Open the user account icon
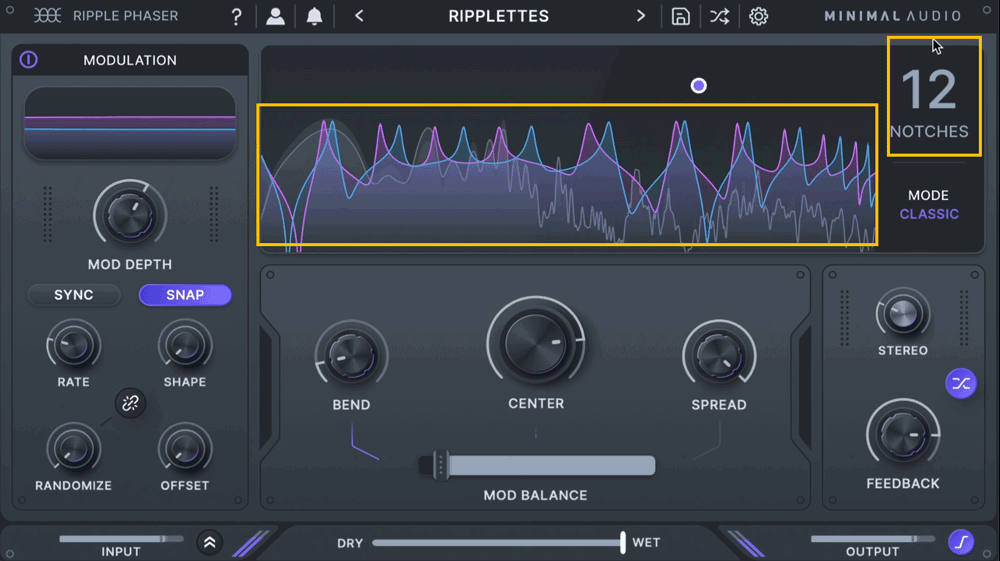This screenshot has width=1000, height=561. (276, 16)
